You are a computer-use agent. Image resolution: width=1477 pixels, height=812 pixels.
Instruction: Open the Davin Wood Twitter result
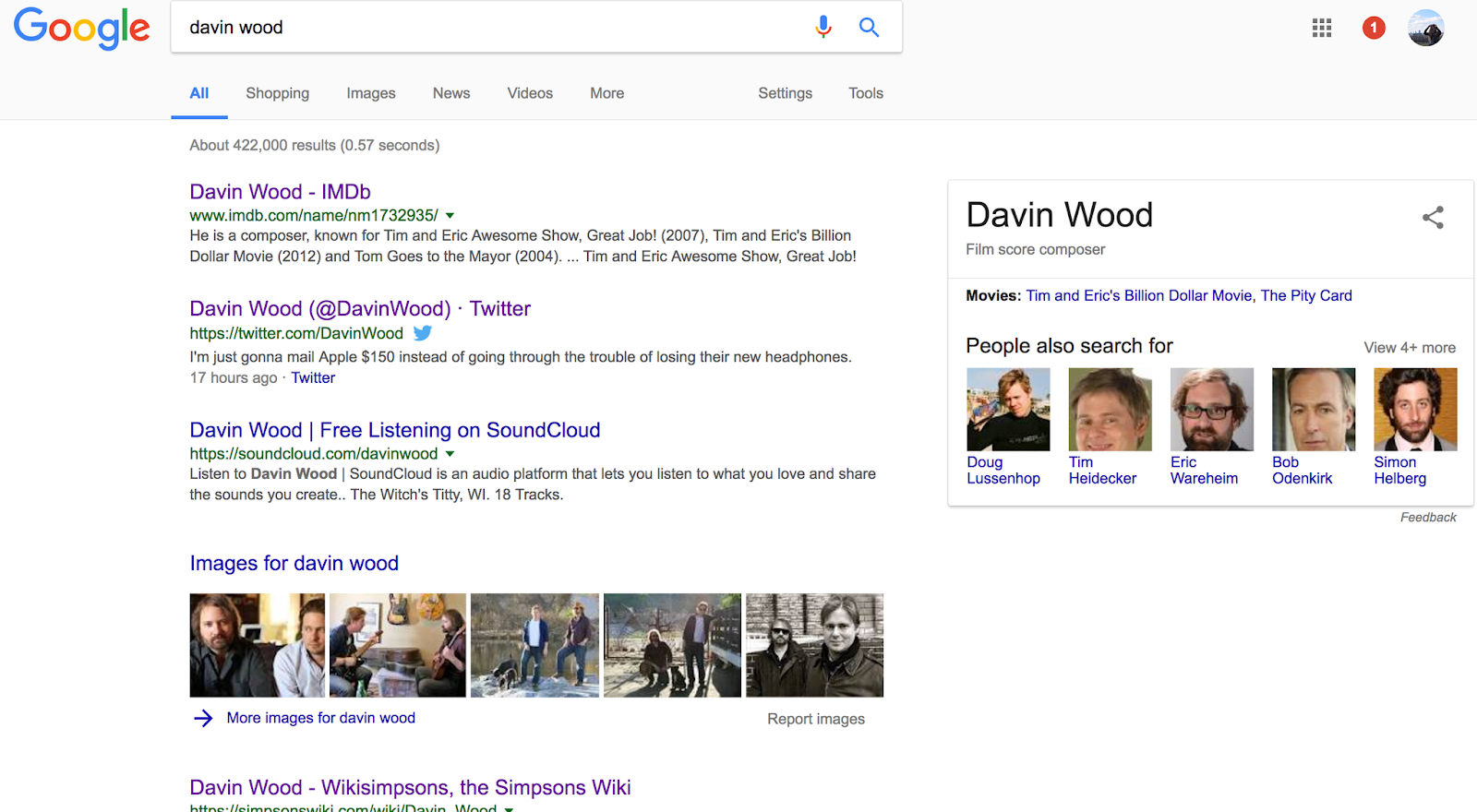pyautogui.click(x=360, y=309)
